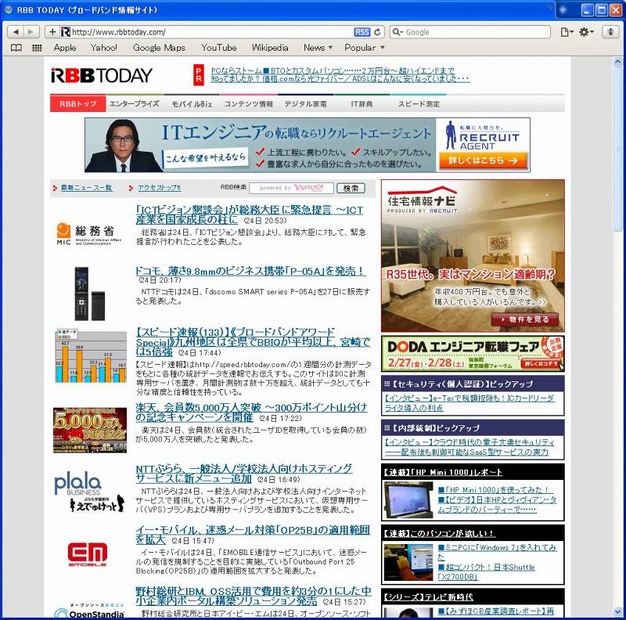The image size is (626, 620).
Task: Click the 検索 button
Action: click(351, 188)
